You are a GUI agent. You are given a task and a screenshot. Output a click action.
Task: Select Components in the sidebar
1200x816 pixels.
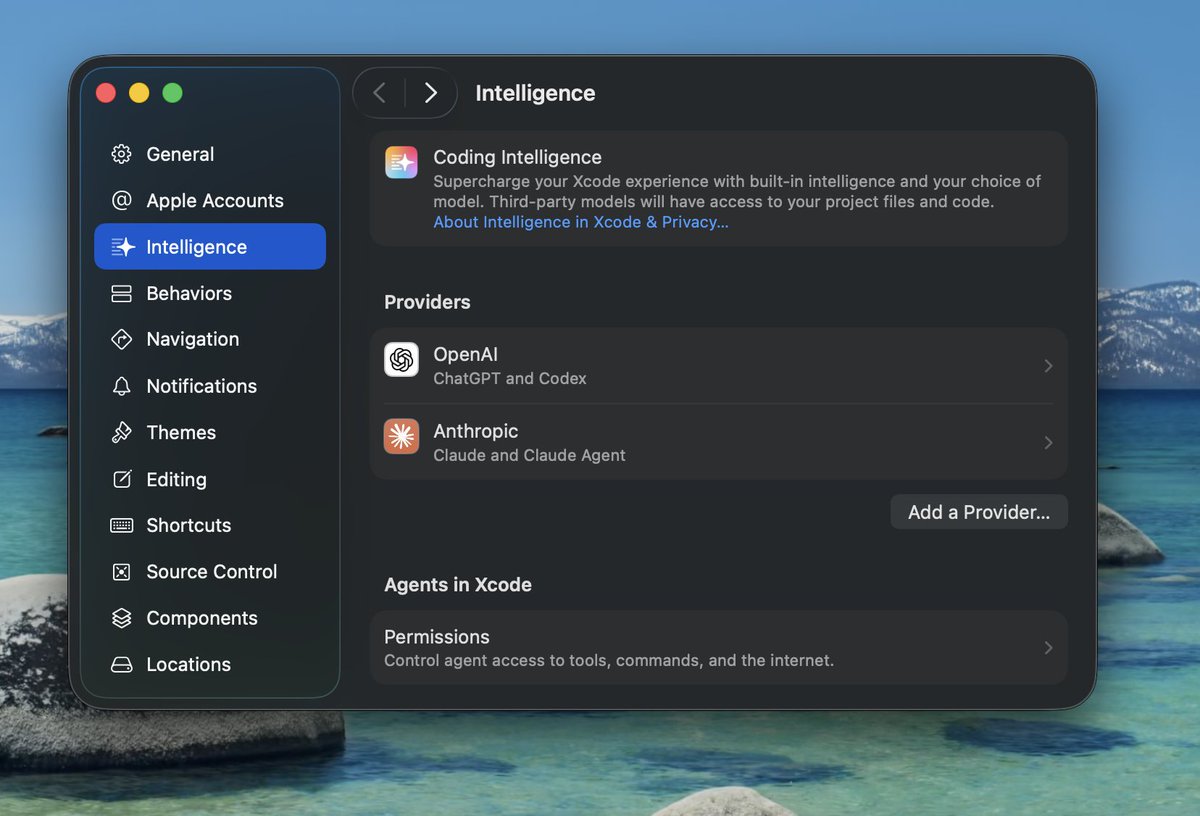pyautogui.click(x=210, y=618)
